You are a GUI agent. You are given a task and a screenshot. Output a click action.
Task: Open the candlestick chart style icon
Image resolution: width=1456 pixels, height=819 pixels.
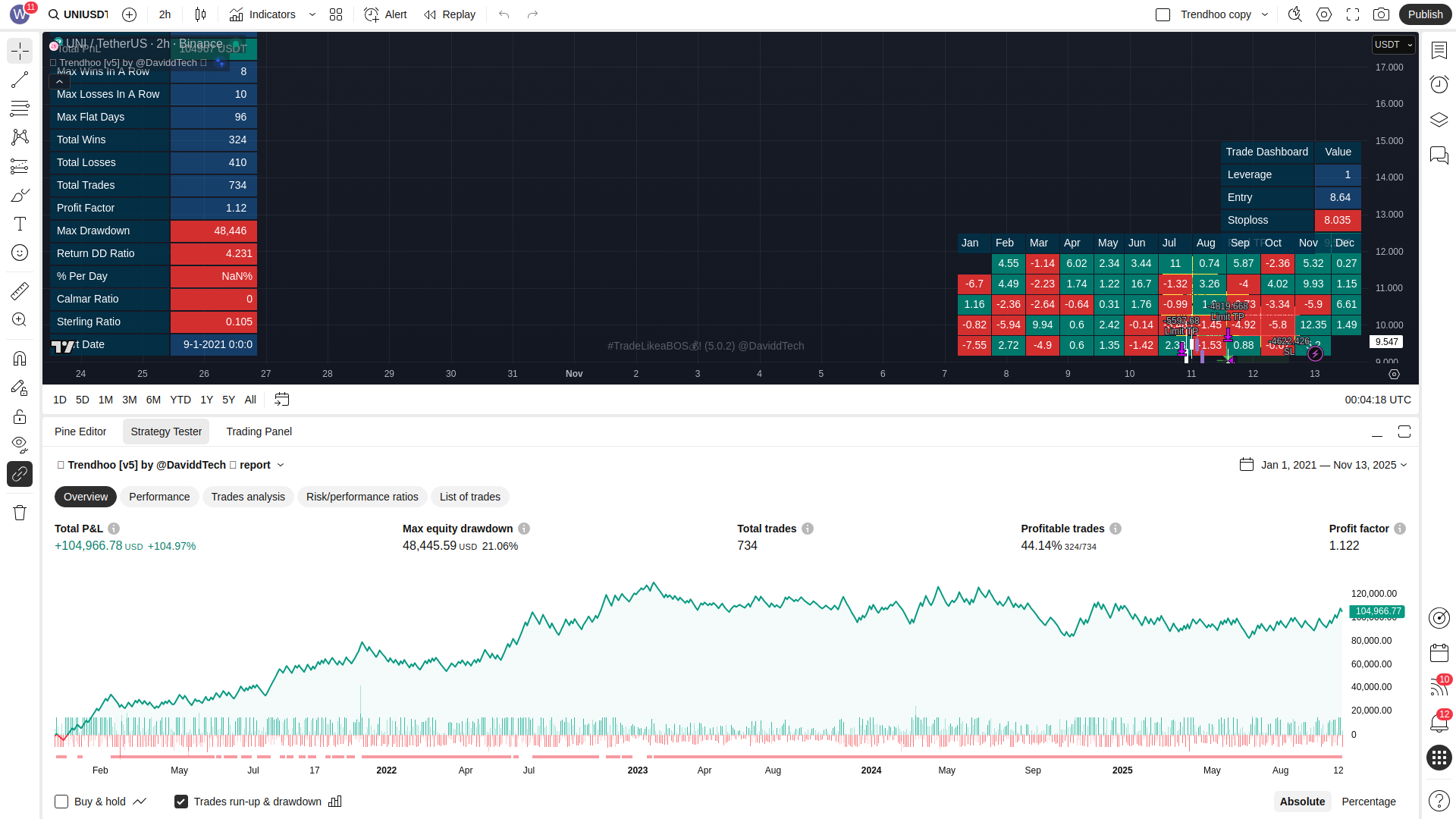click(x=200, y=14)
